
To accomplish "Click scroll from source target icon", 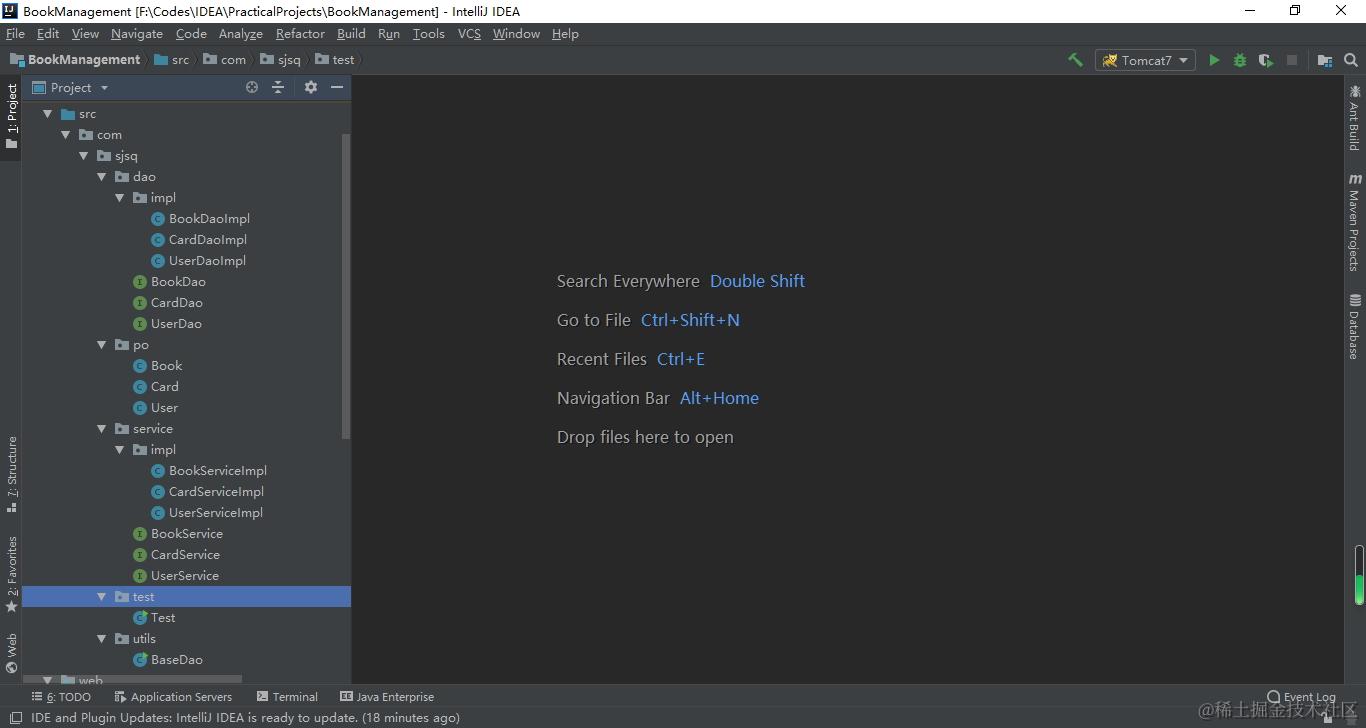I will pyautogui.click(x=252, y=88).
